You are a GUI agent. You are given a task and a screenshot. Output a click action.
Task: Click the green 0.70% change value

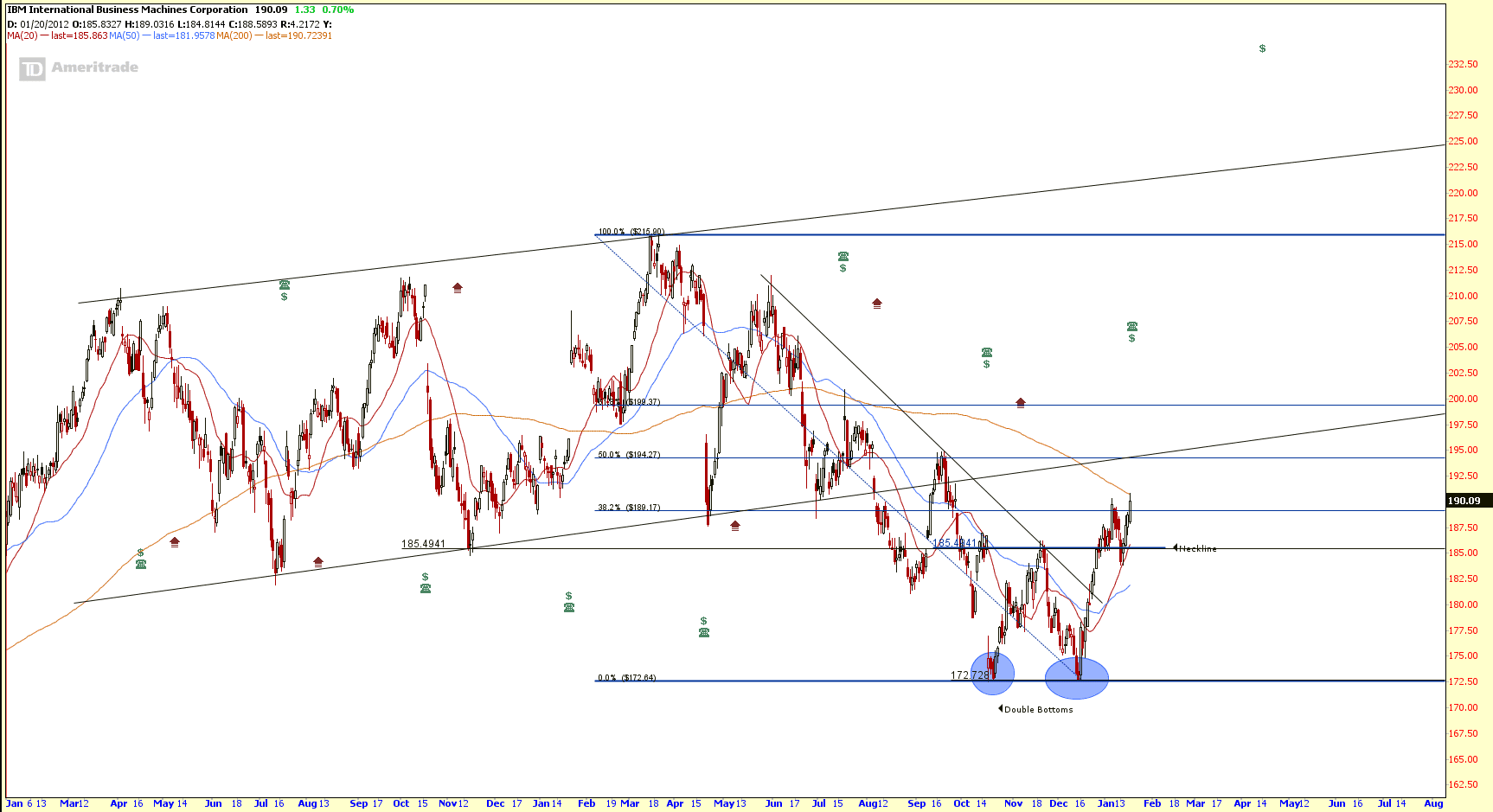[338, 10]
